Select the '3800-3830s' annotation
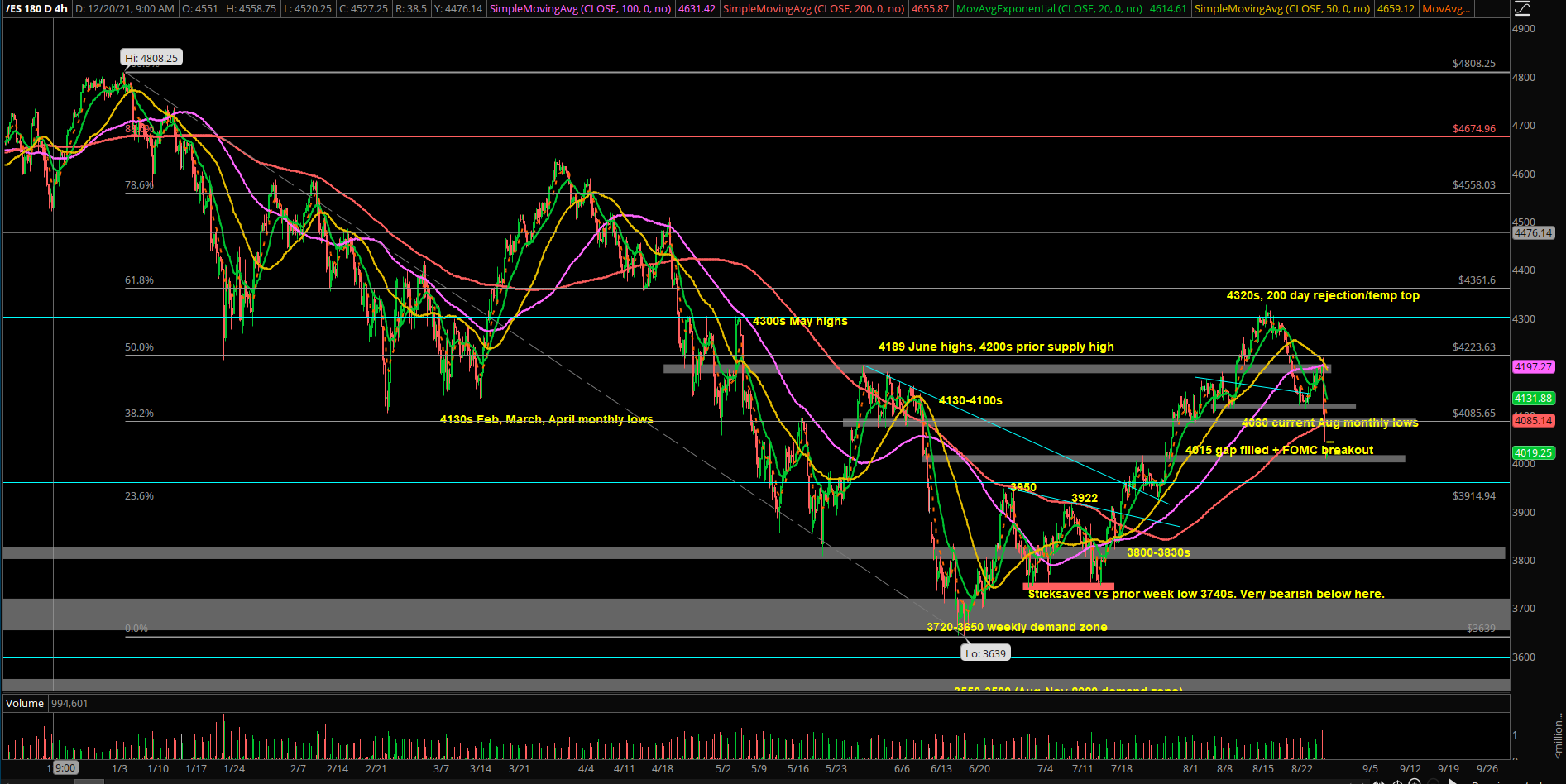The image size is (1566, 784). point(1158,552)
